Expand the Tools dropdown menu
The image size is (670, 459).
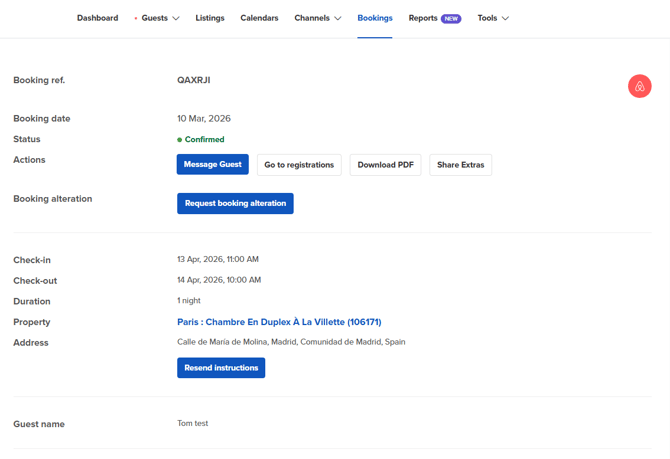tap(493, 18)
